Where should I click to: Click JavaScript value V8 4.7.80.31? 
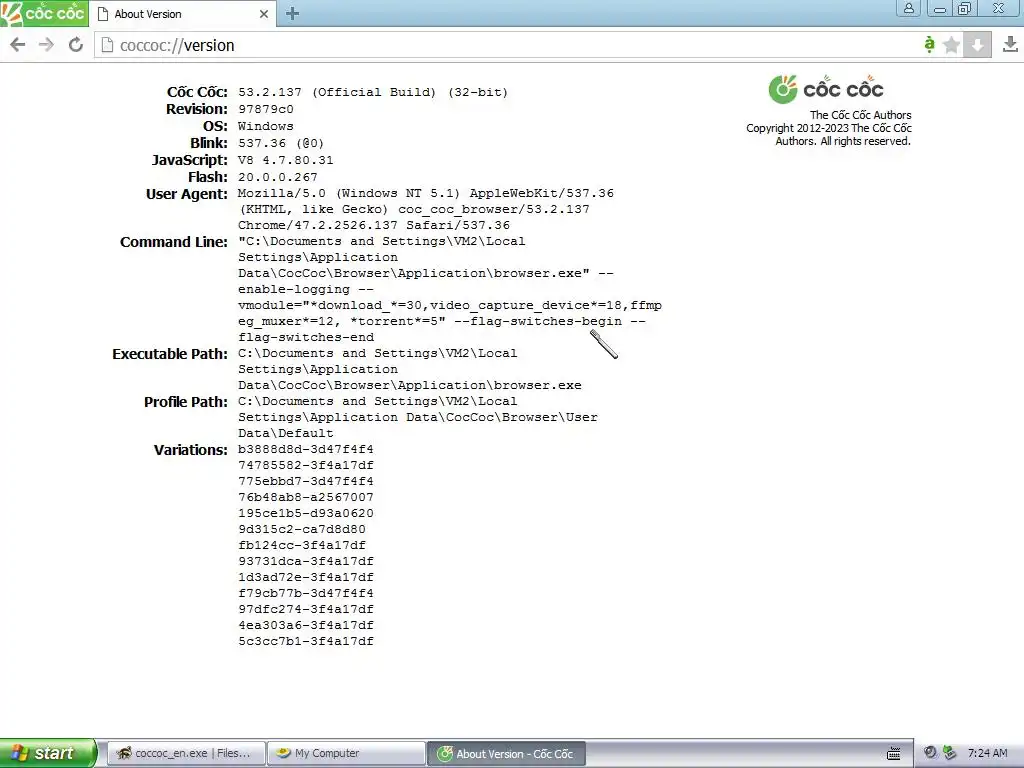(x=285, y=160)
